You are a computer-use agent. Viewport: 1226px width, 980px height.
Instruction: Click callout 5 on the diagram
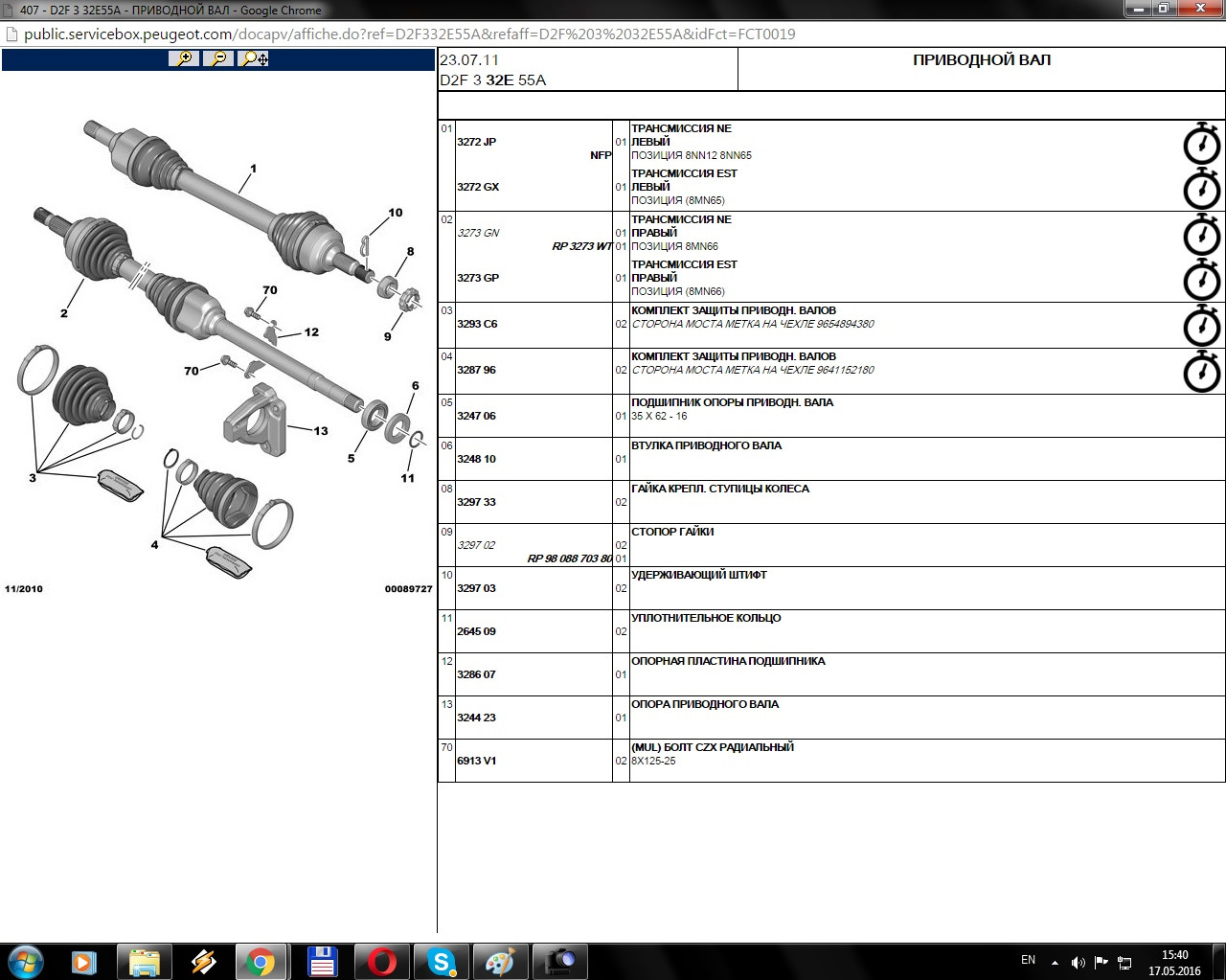[x=352, y=458]
